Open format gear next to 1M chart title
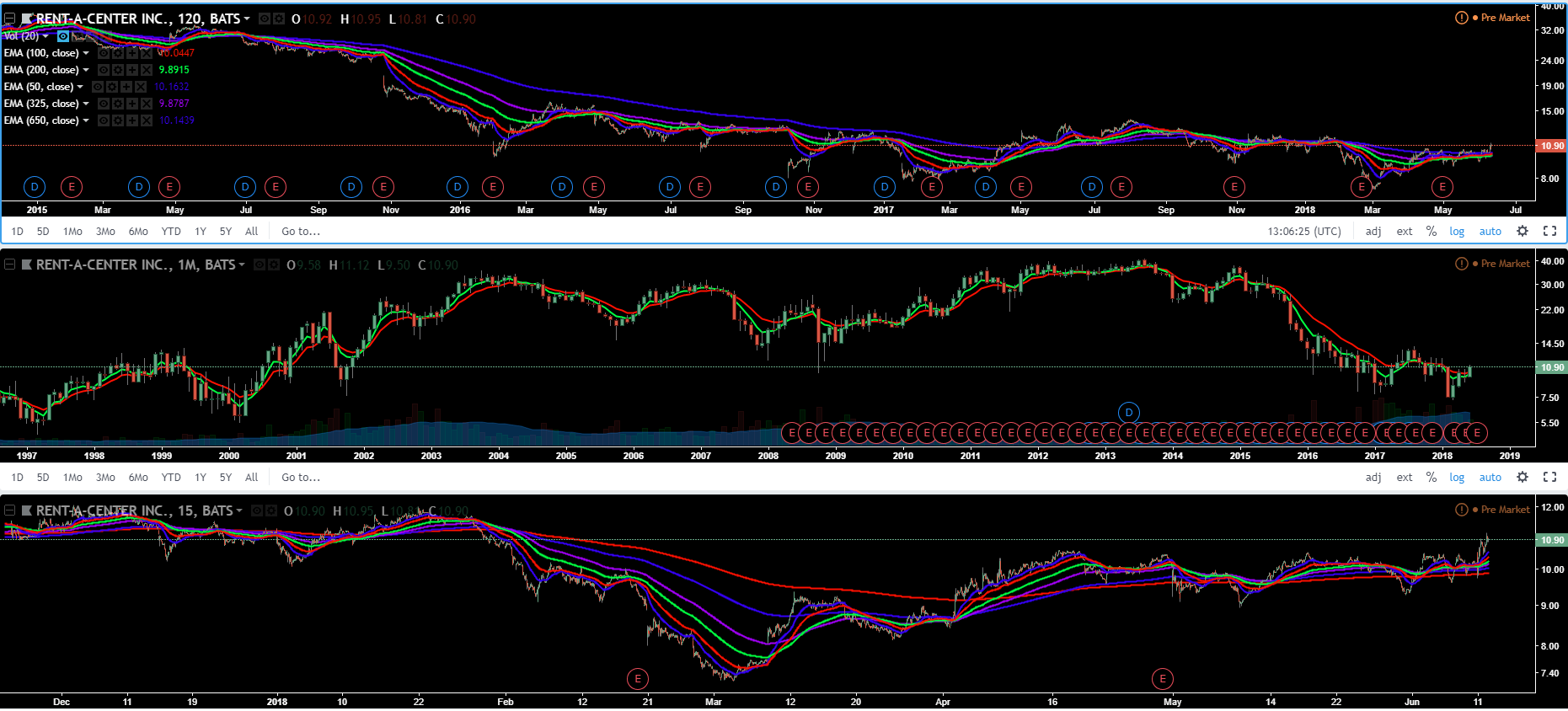 (x=274, y=265)
